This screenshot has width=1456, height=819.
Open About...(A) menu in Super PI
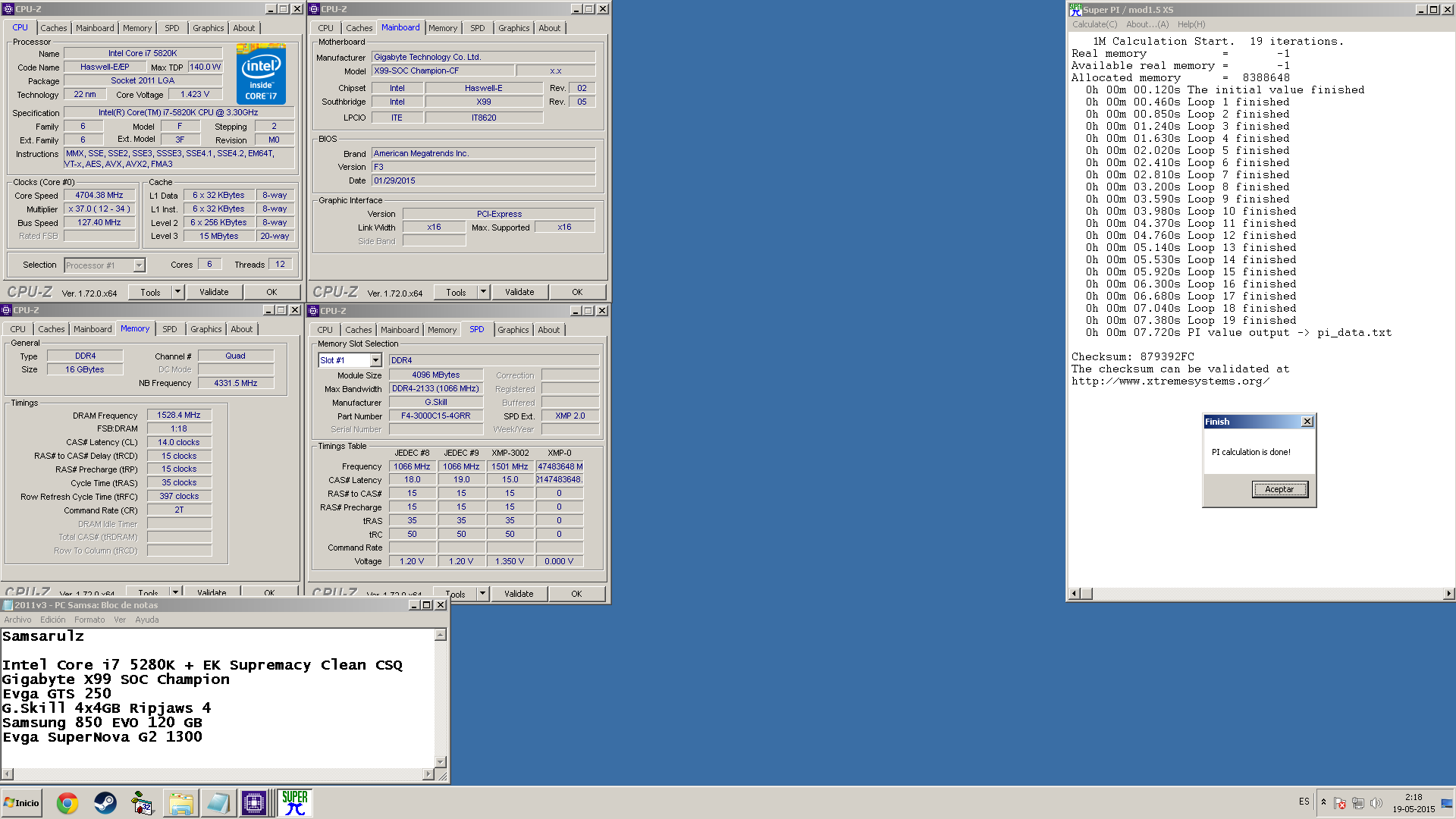click(x=1147, y=24)
